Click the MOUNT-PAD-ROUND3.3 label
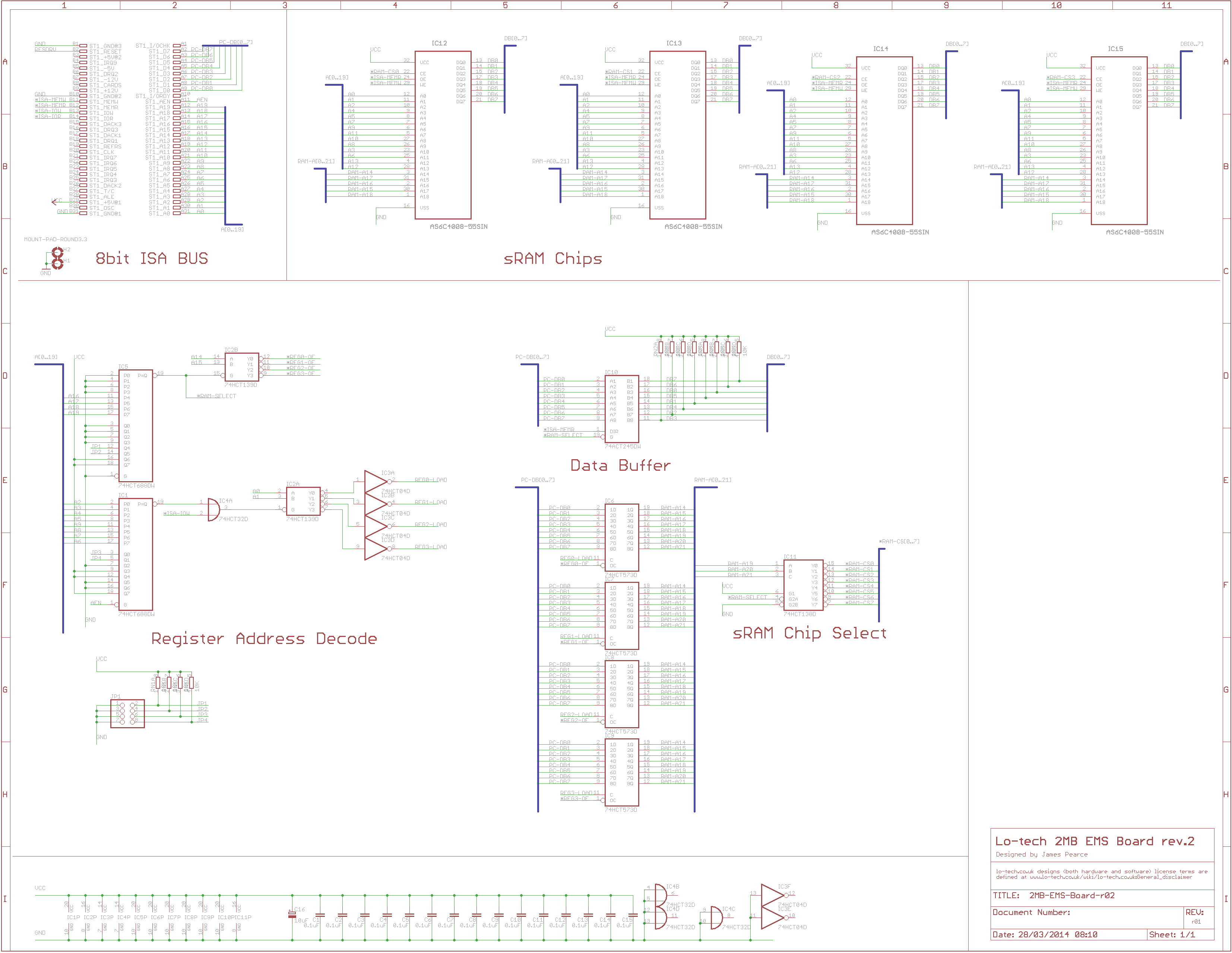Viewport: 1232px width, 953px height. pos(55,240)
